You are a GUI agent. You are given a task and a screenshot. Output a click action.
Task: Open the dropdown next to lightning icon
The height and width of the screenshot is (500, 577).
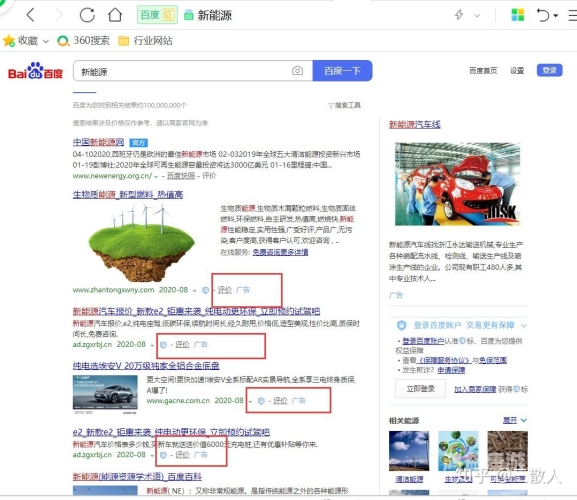click(x=477, y=15)
